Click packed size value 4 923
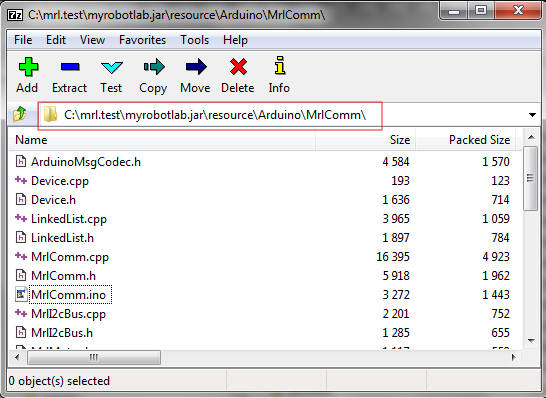Screen dimensions: 546x398 coord(496,257)
